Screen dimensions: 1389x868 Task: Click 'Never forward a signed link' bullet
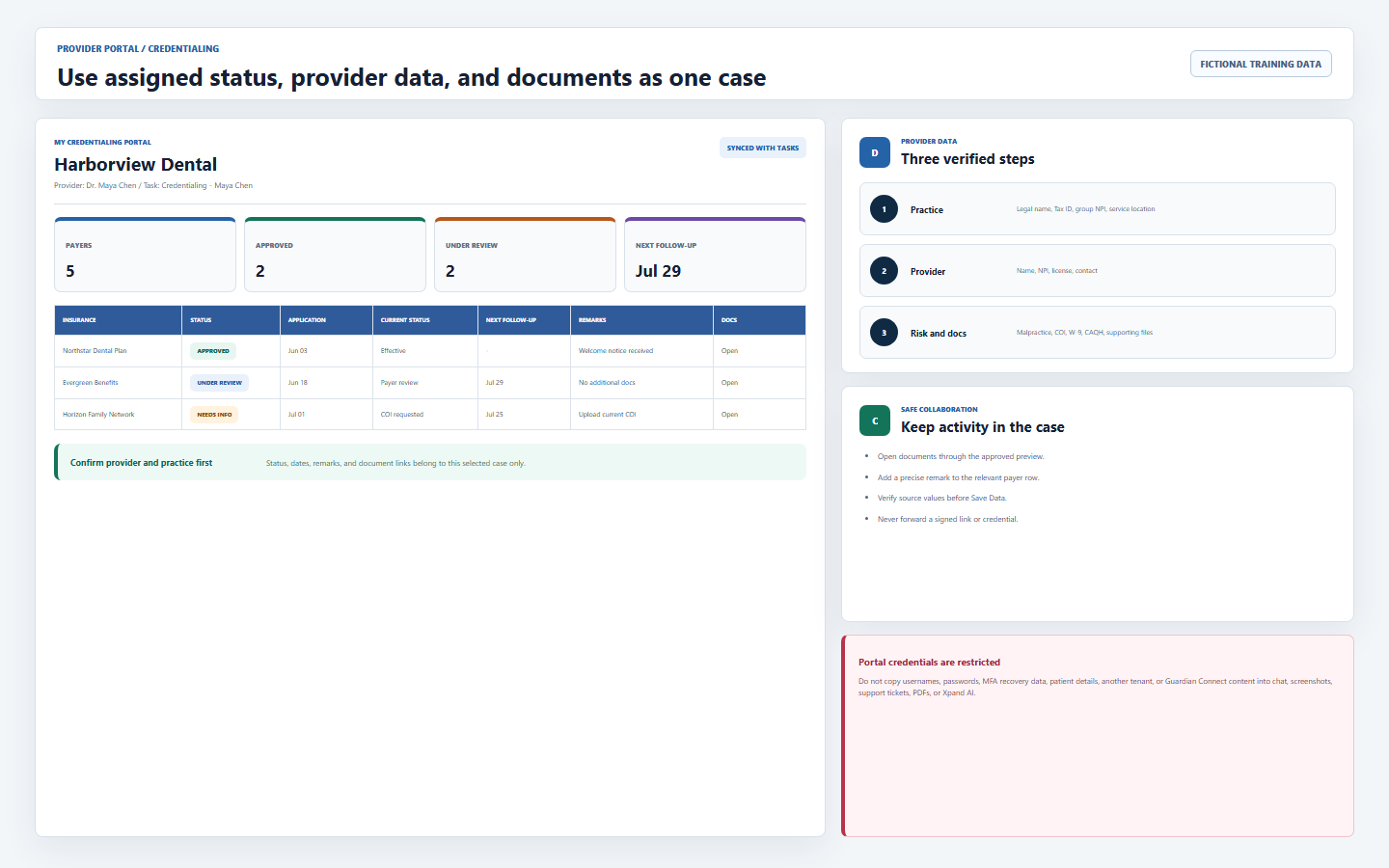948,519
